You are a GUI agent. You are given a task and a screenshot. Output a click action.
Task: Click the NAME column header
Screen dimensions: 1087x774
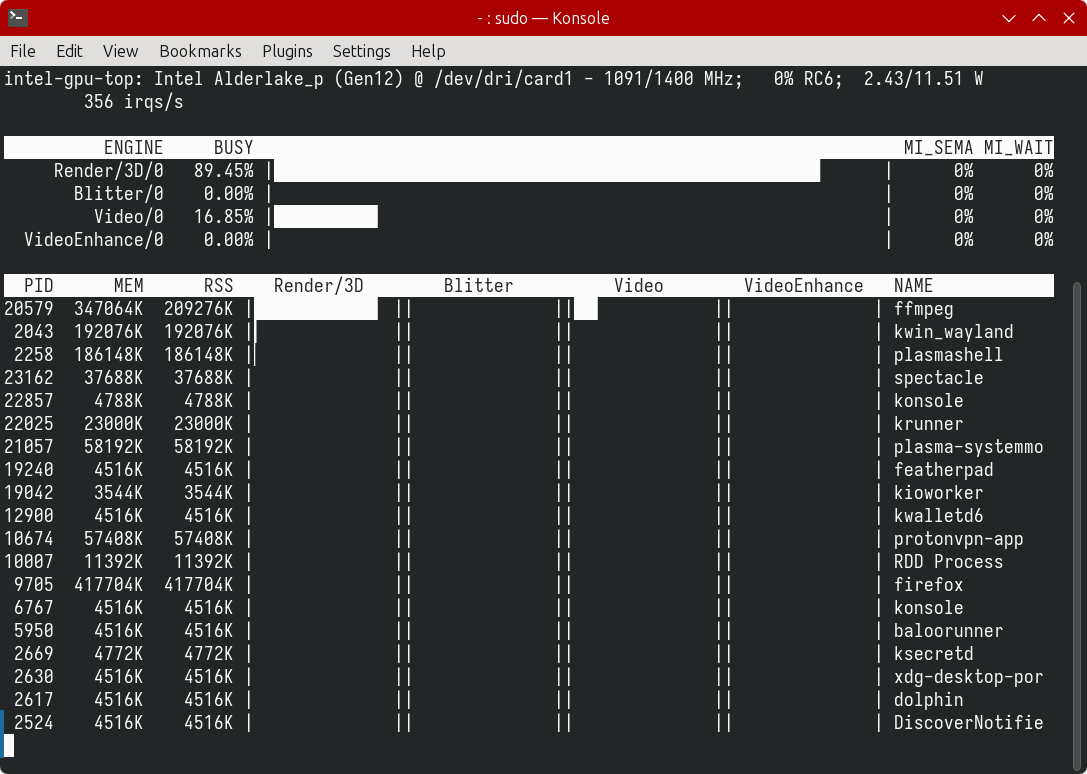pyautogui.click(x=913, y=286)
